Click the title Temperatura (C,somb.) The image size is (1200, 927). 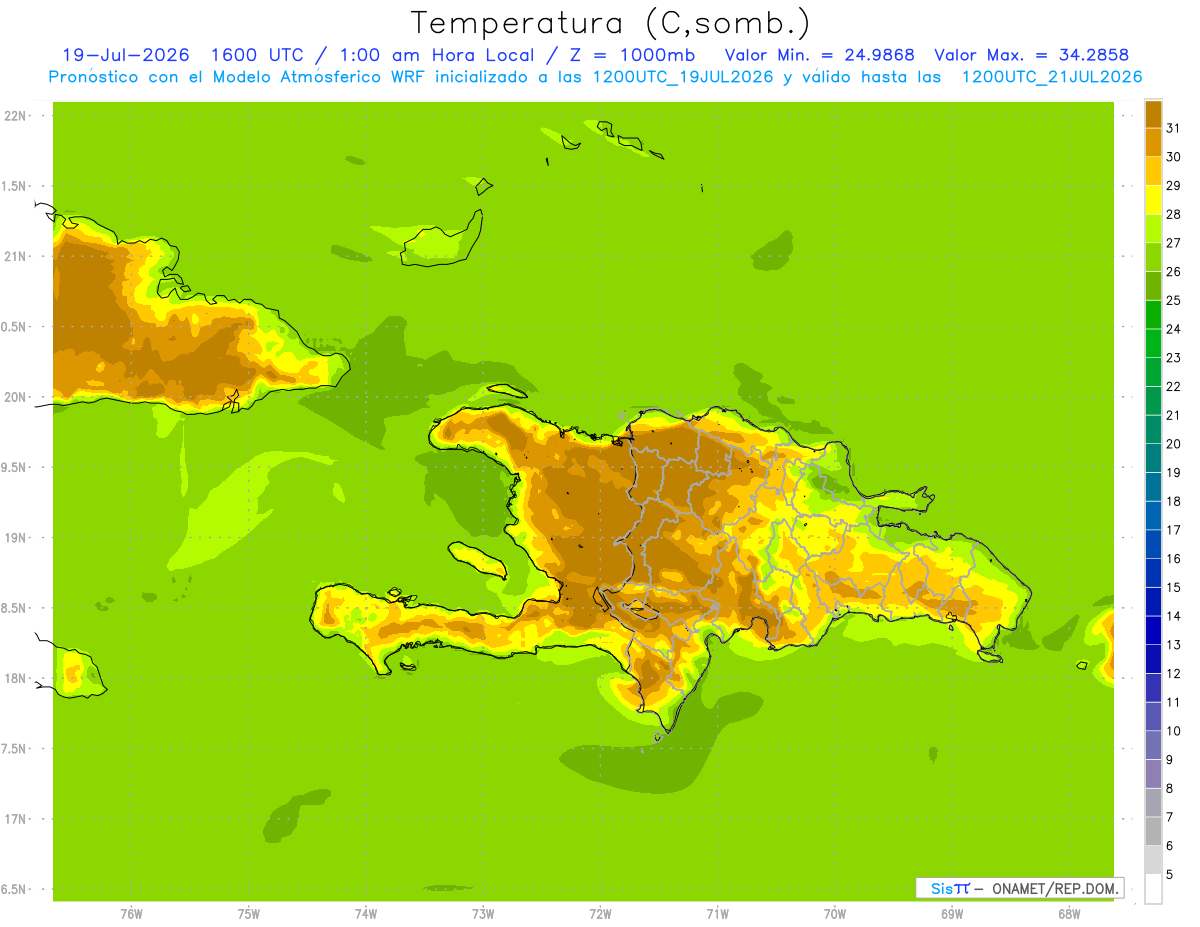point(610,23)
